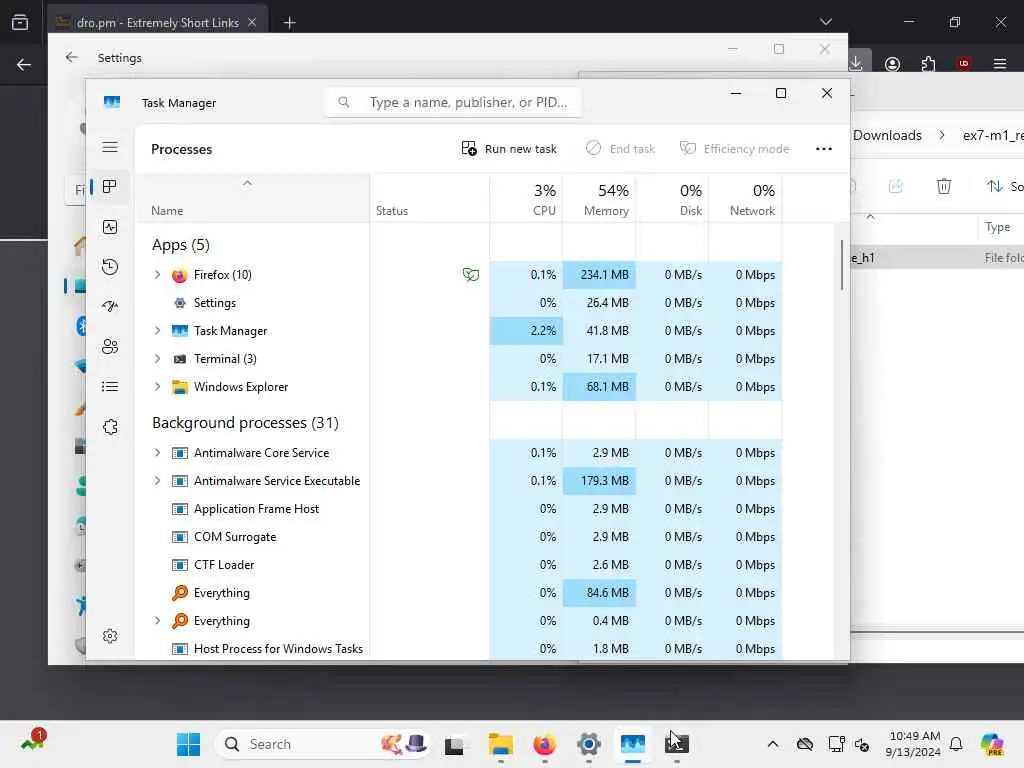Click the taskbar Search box
The image size is (1024, 768).
(x=322, y=744)
